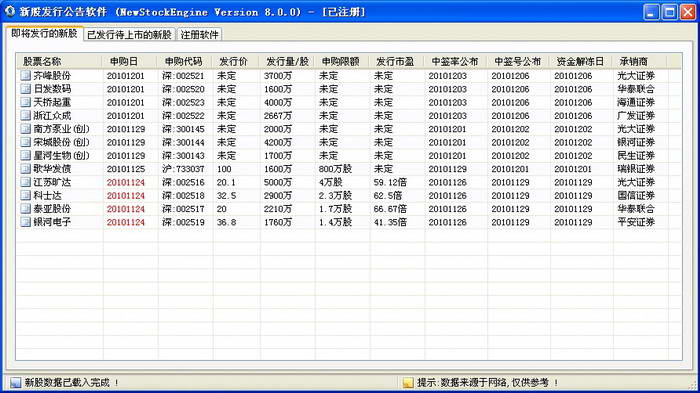This screenshot has width=700, height=393.
Task: Click the yellow hint icon in status bar
Action: coord(408,383)
